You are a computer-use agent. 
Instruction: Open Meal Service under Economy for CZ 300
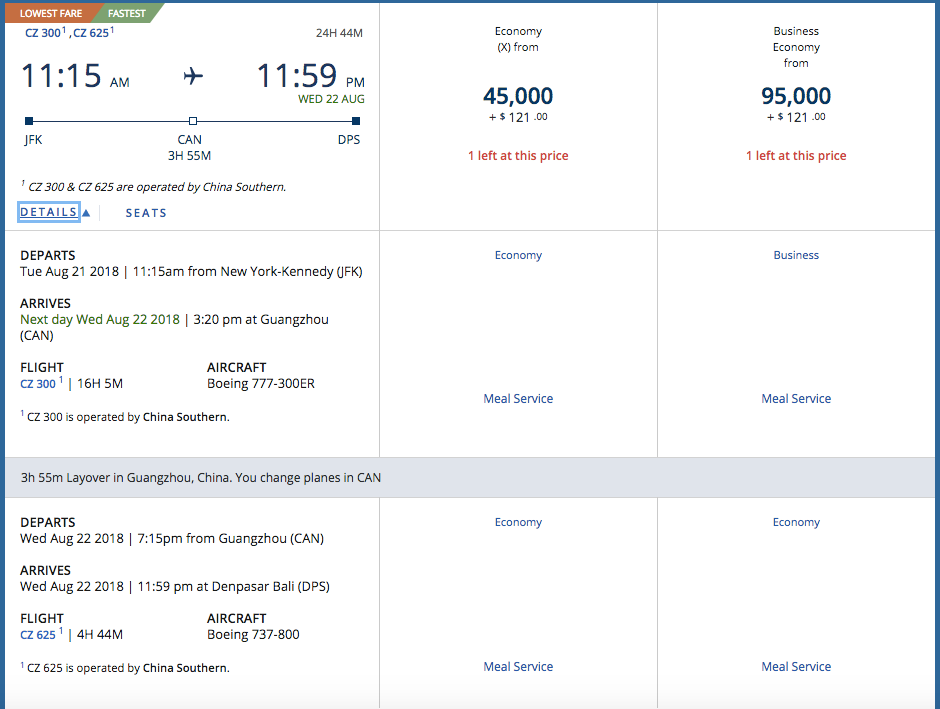coord(518,398)
